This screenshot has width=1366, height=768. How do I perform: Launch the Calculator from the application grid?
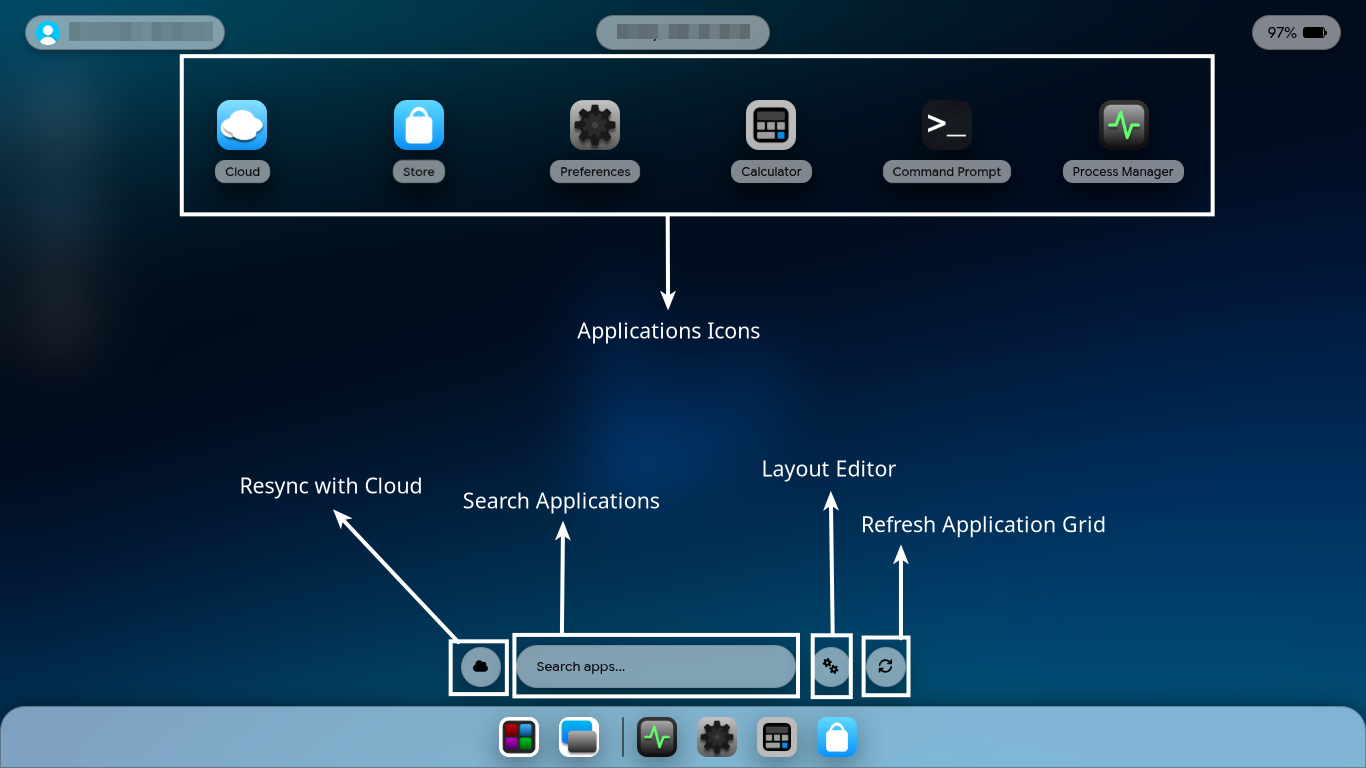pyautogui.click(x=771, y=126)
